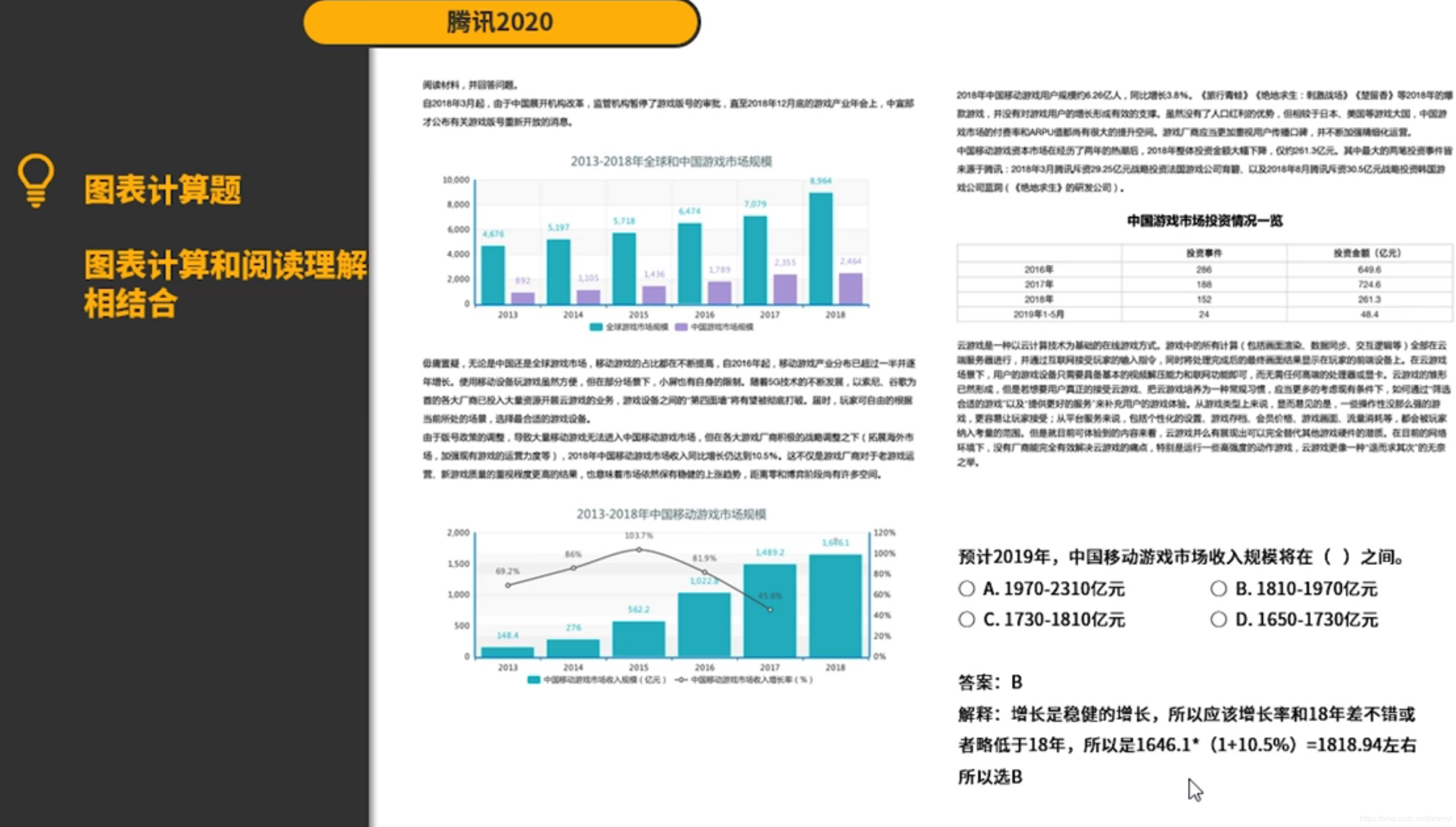Click chart title 2013-2018年全球和中国游戏市场规模
This screenshot has width=1456, height=827.
click(x=671, y=161)
